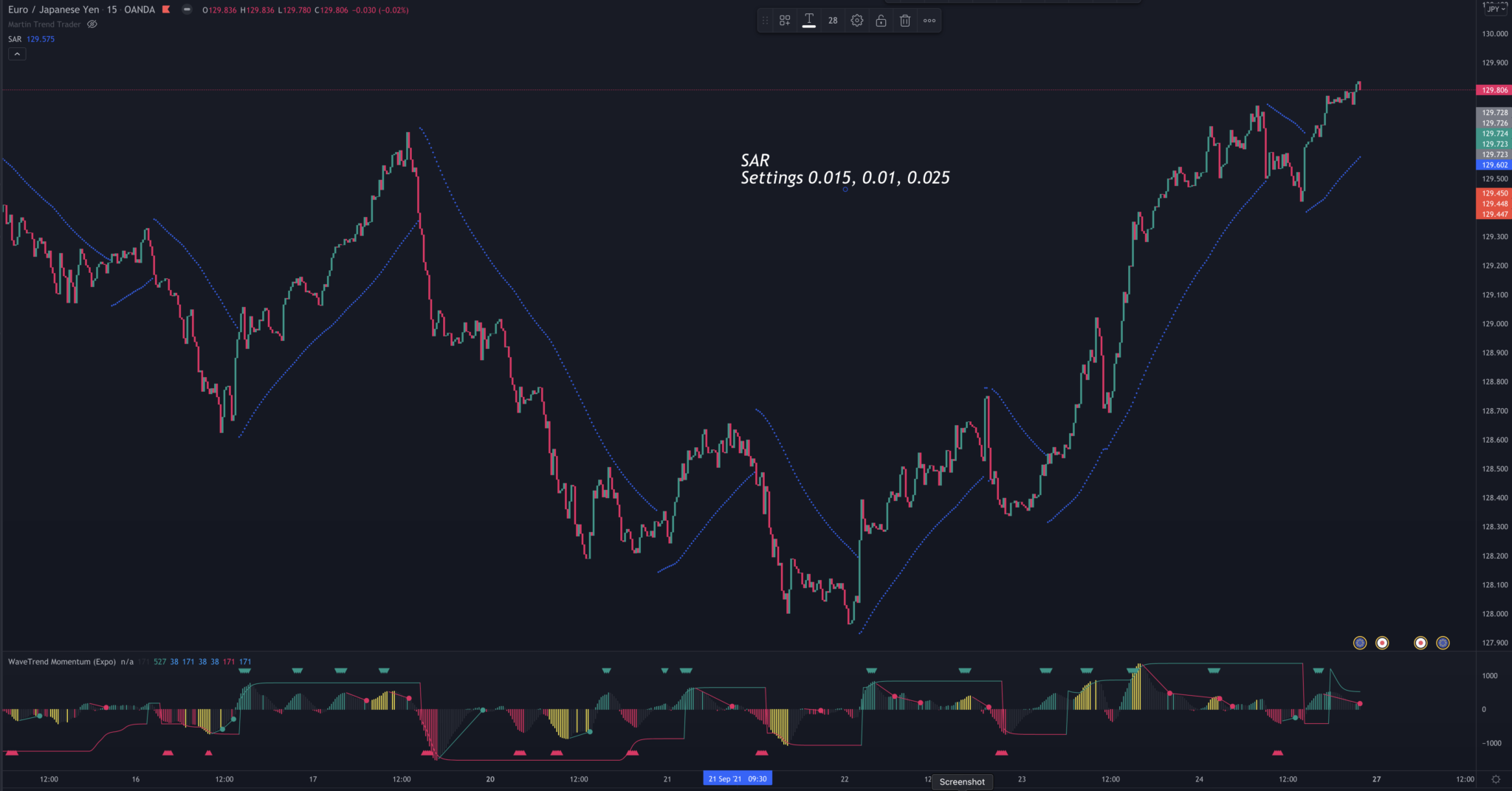
Task: Click the text color T icon
Action: point(809,21)
